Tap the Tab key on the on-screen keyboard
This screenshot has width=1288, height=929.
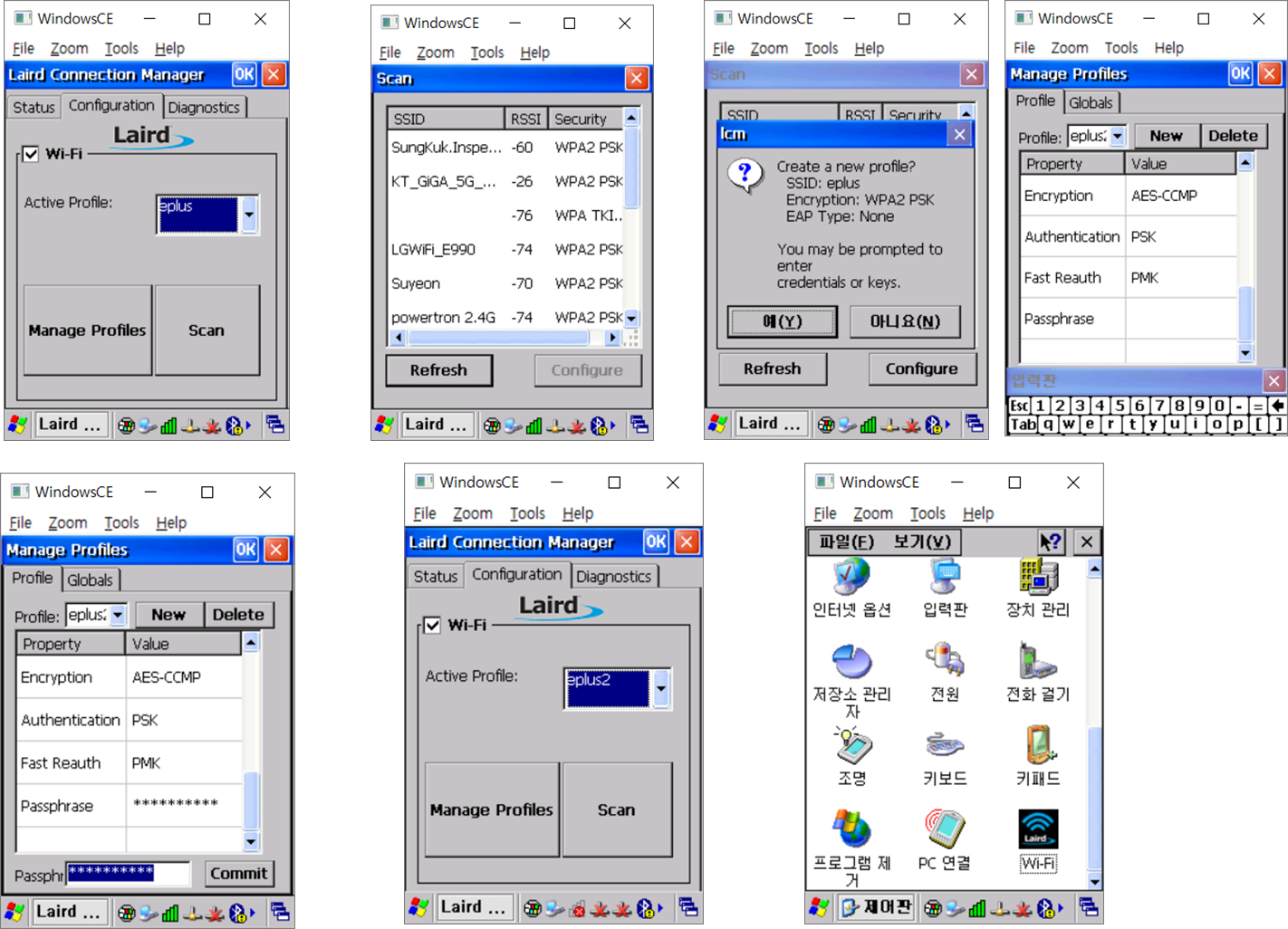pos(1024,424)
